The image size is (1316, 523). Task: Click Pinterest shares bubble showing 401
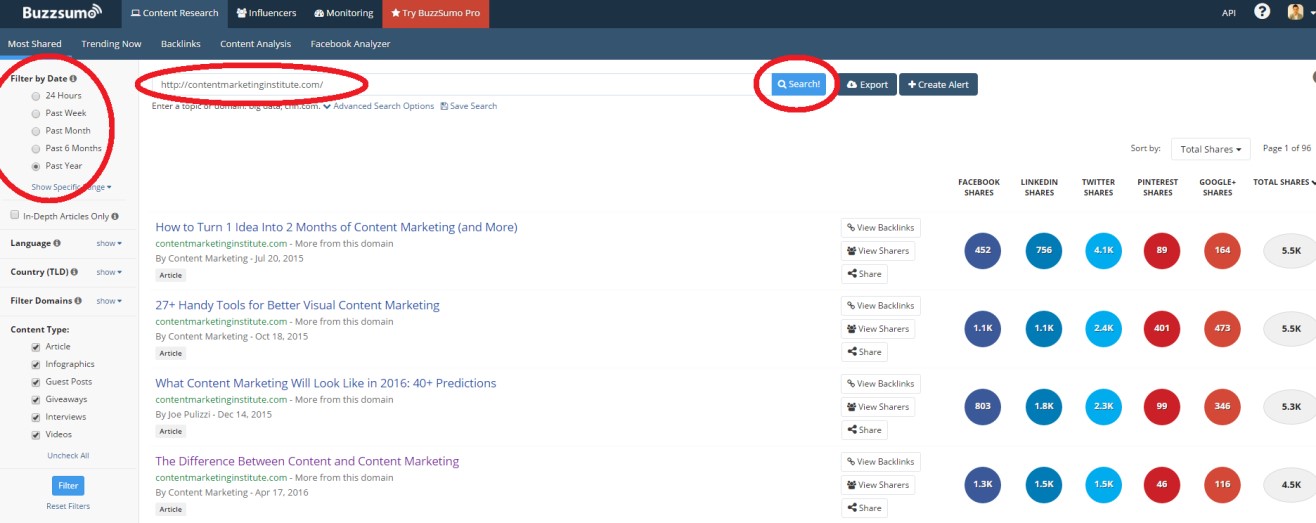pos(1162,328)
